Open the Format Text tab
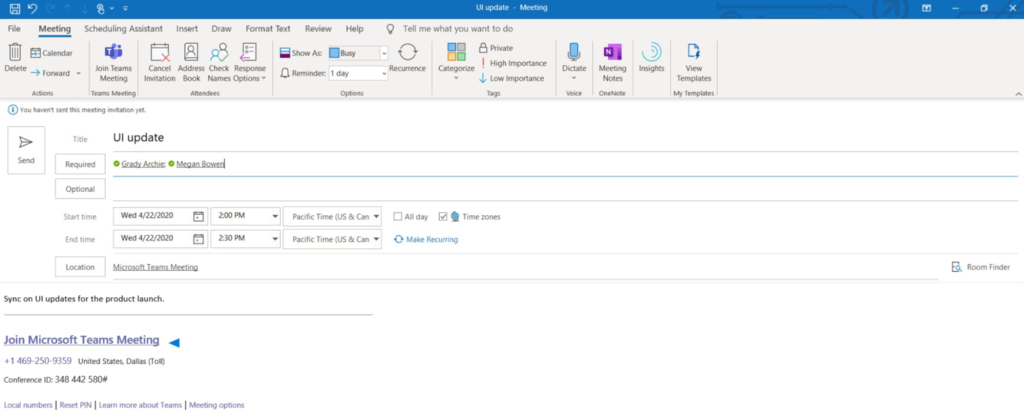This screenshot has height=419, width=1024. 268,29
